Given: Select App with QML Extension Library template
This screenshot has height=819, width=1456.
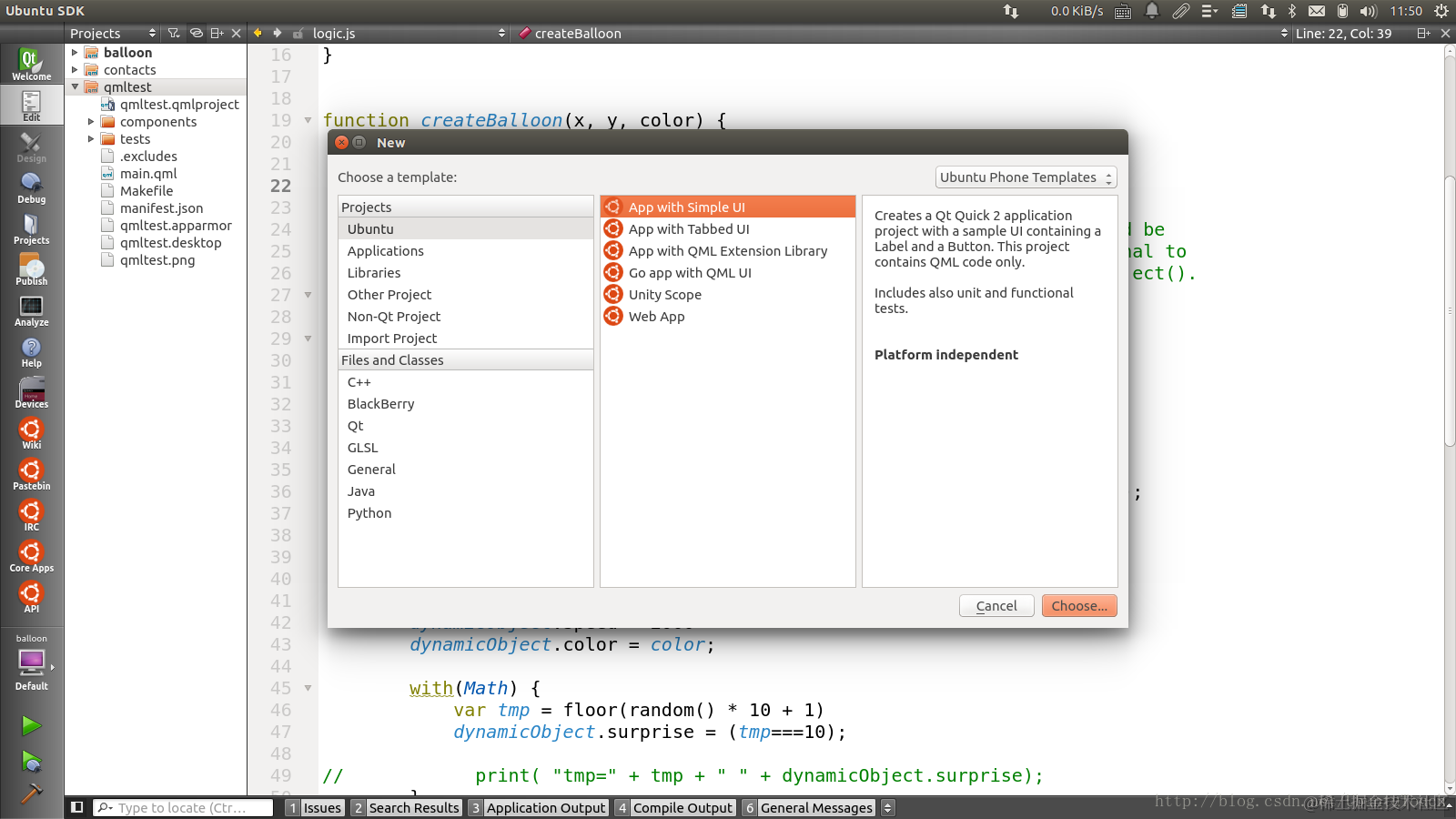Looking at the screenshot, I should (x=728, y=251).
